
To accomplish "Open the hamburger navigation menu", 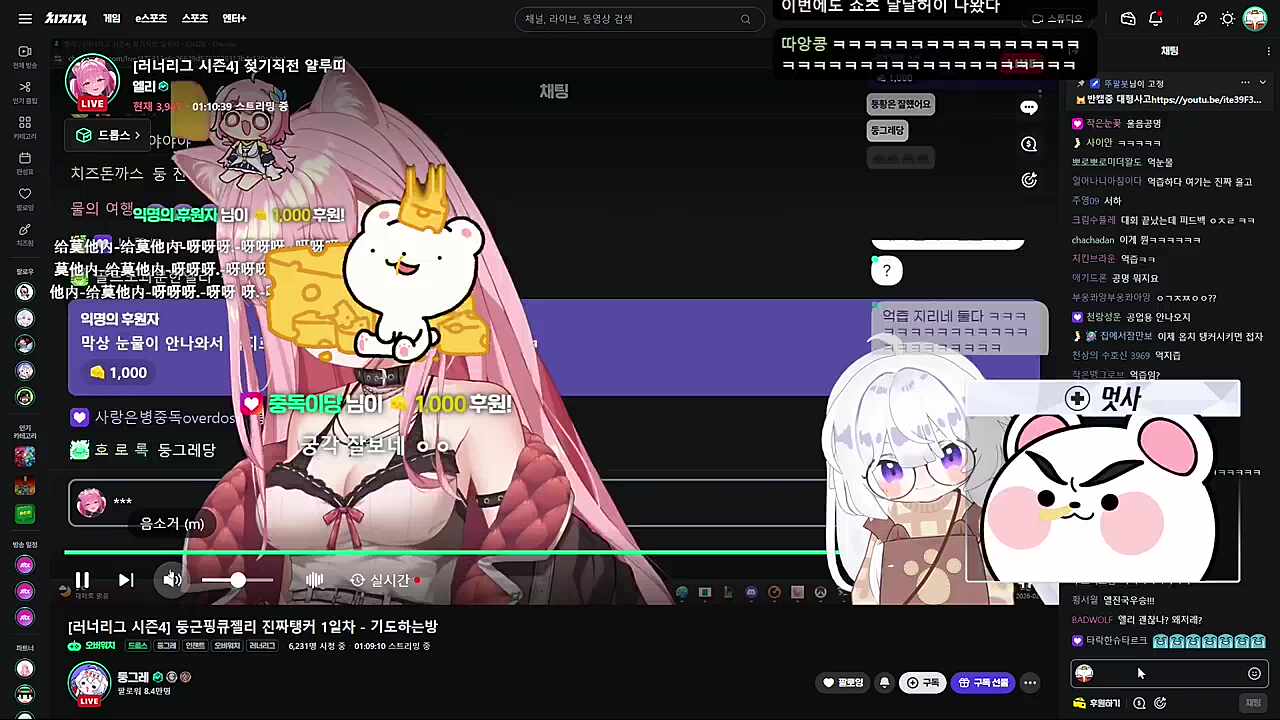I will pos(25,17).
